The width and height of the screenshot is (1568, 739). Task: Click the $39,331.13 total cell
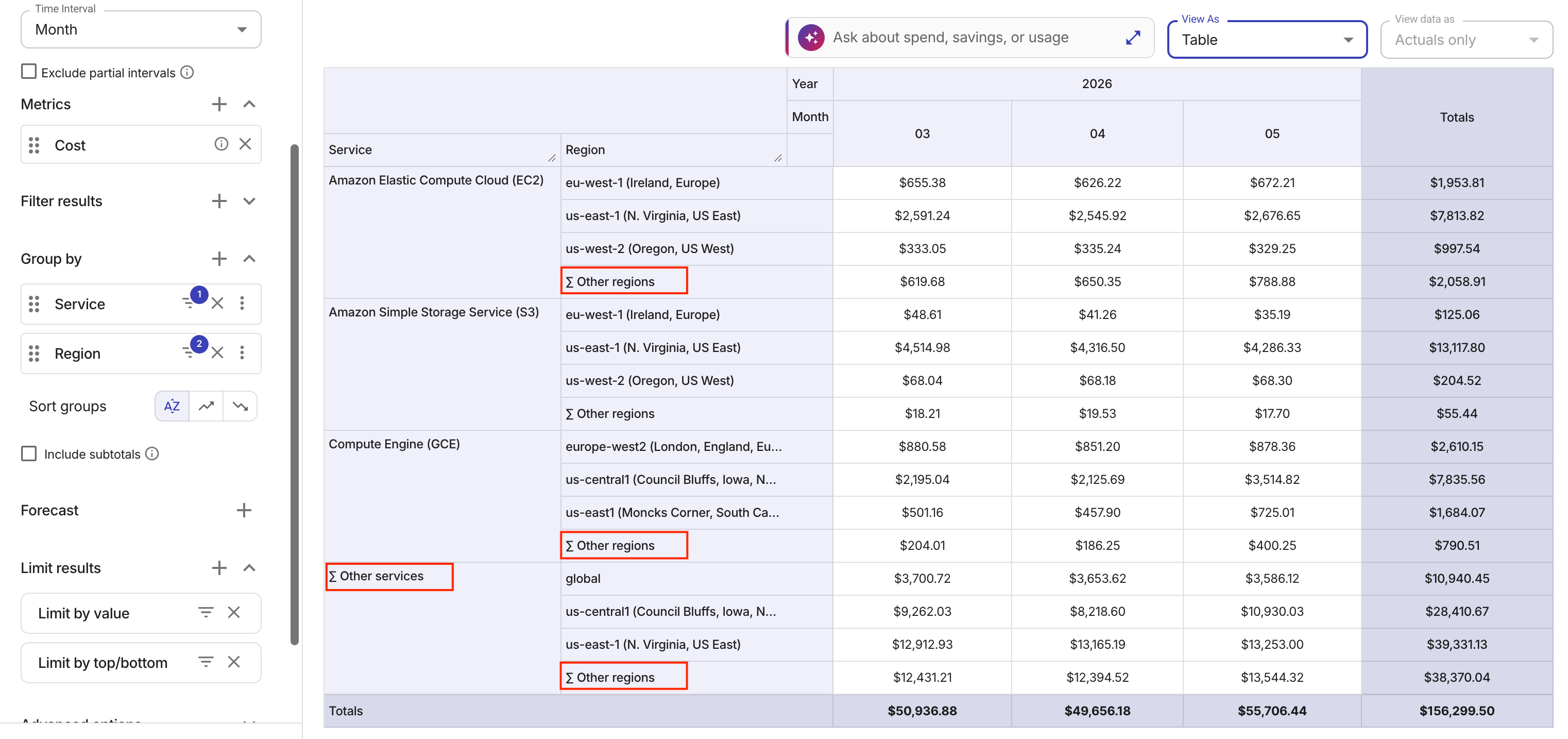click(1457, 644)
